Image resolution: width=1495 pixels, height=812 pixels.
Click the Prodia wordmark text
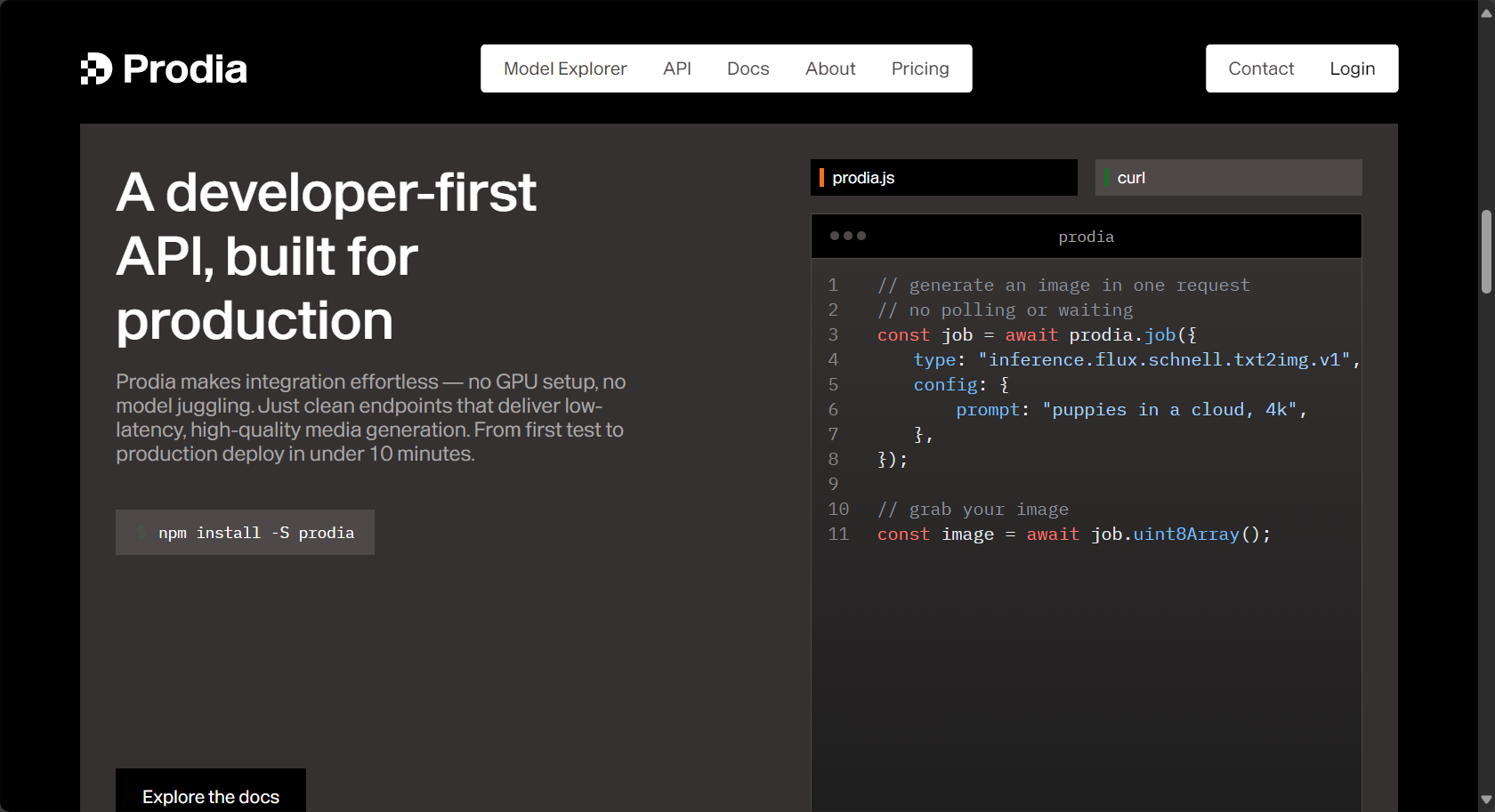(185, 68)
